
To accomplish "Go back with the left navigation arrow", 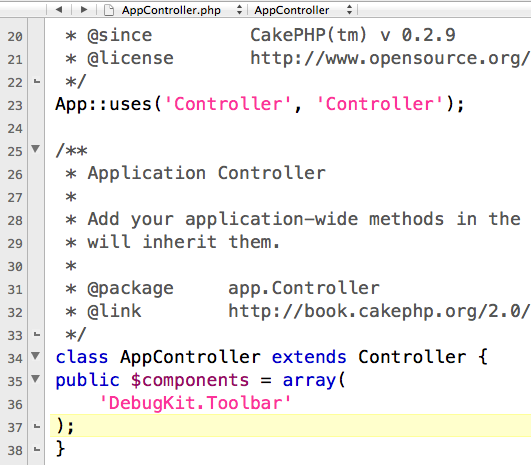I will [x=59, y=9].
